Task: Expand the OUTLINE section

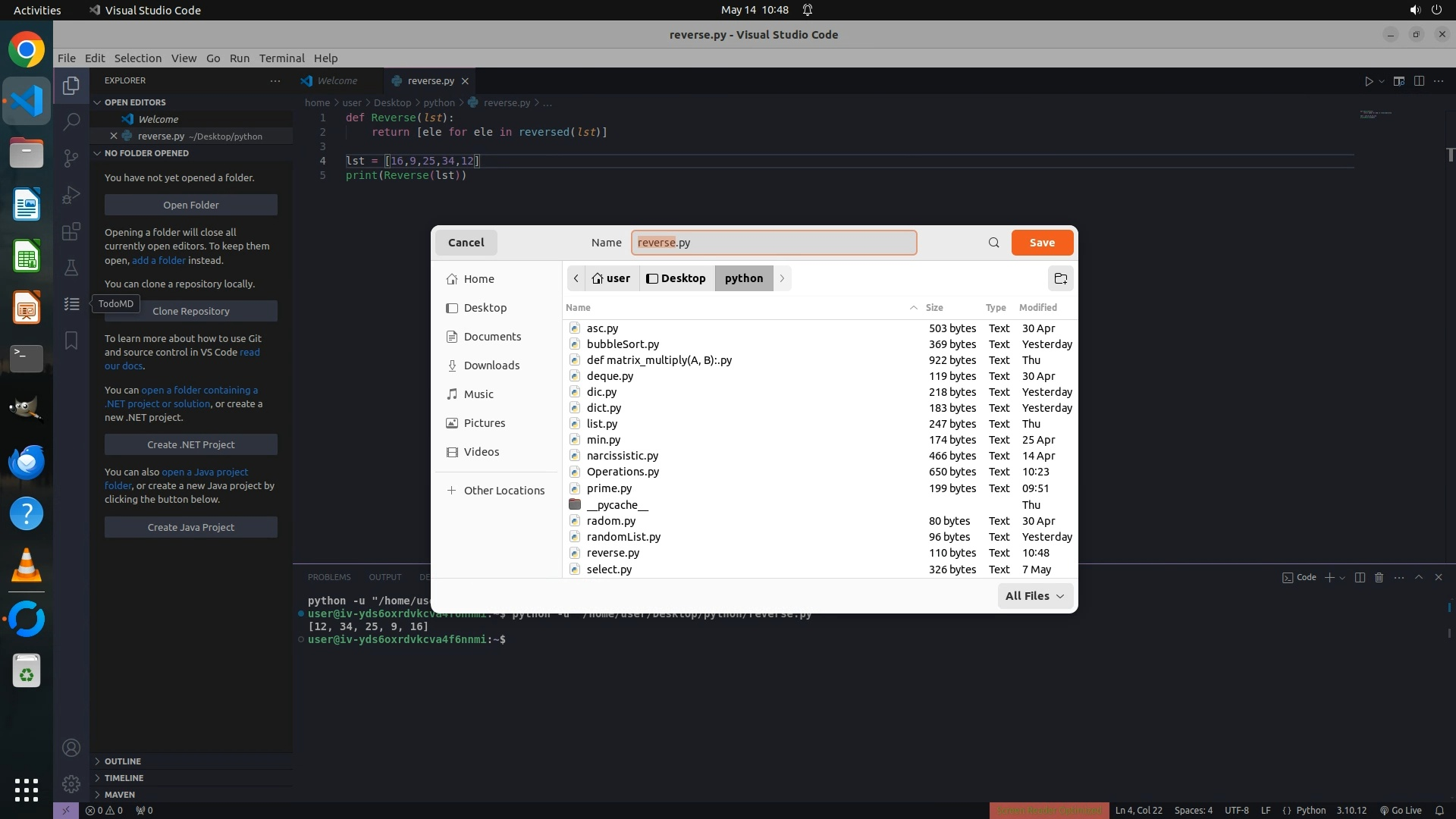Action: click(123, 761)
